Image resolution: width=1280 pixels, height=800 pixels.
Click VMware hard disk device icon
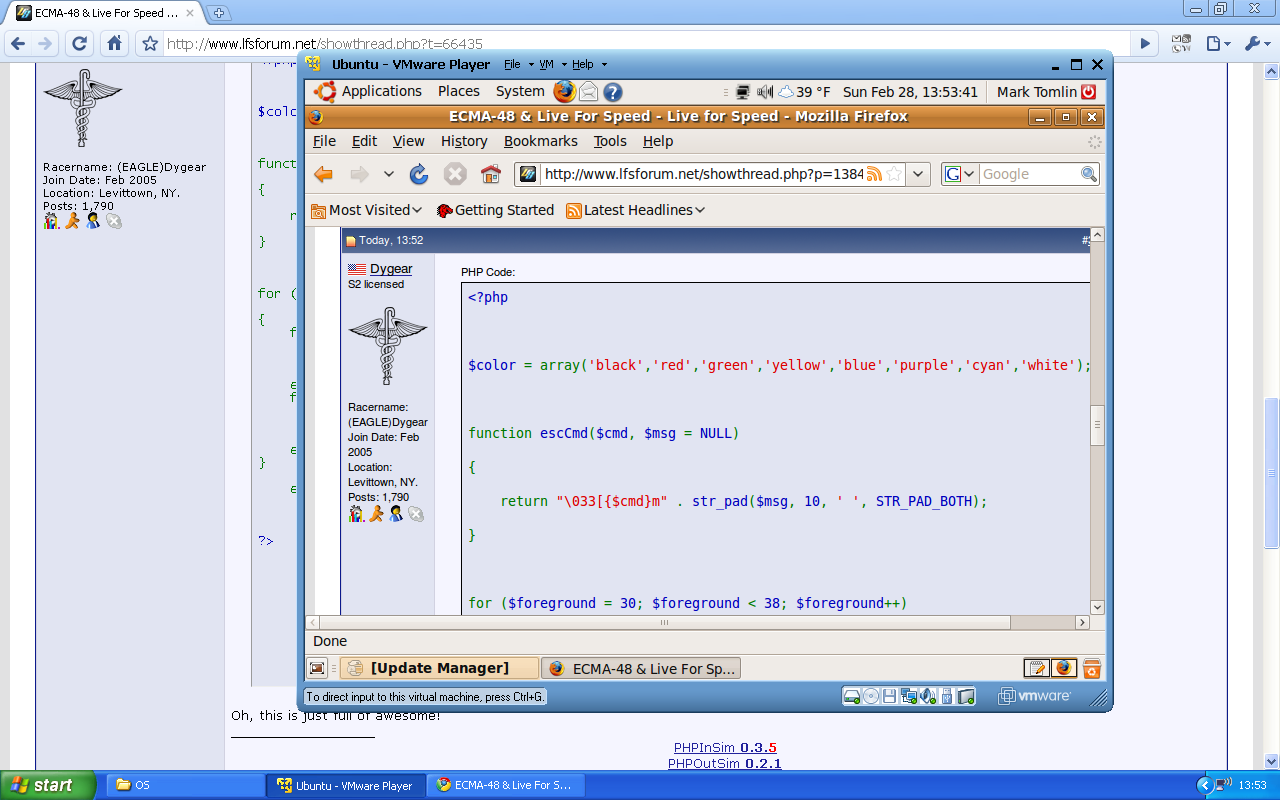[852, 696]
